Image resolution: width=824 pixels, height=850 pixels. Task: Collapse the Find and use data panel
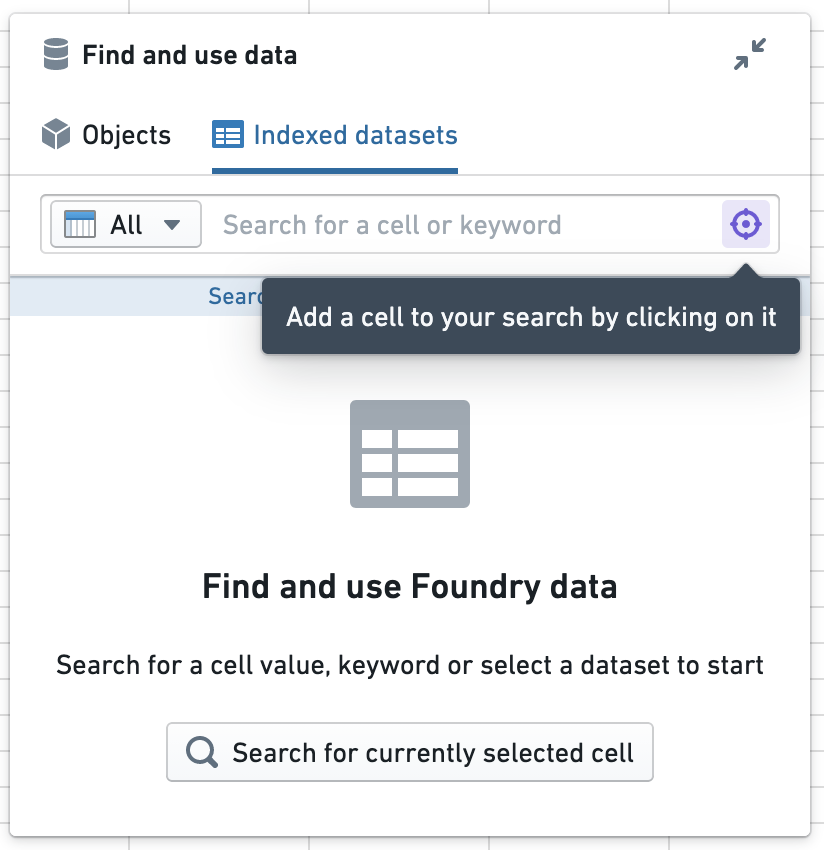click(x=750, y=54)
